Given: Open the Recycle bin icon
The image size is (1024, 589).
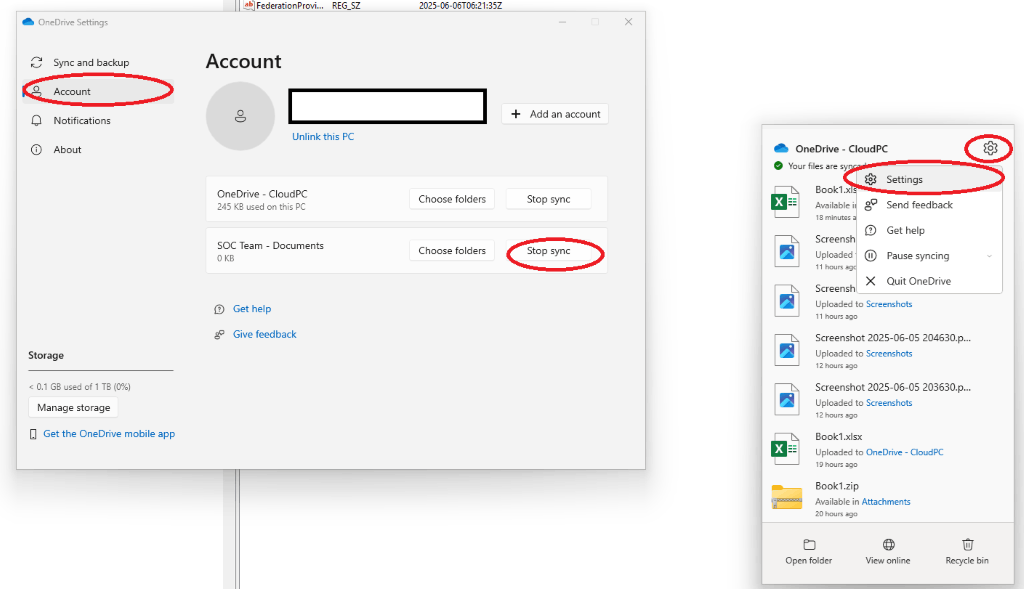Looking at the screenshot, I should click(967, 545).
